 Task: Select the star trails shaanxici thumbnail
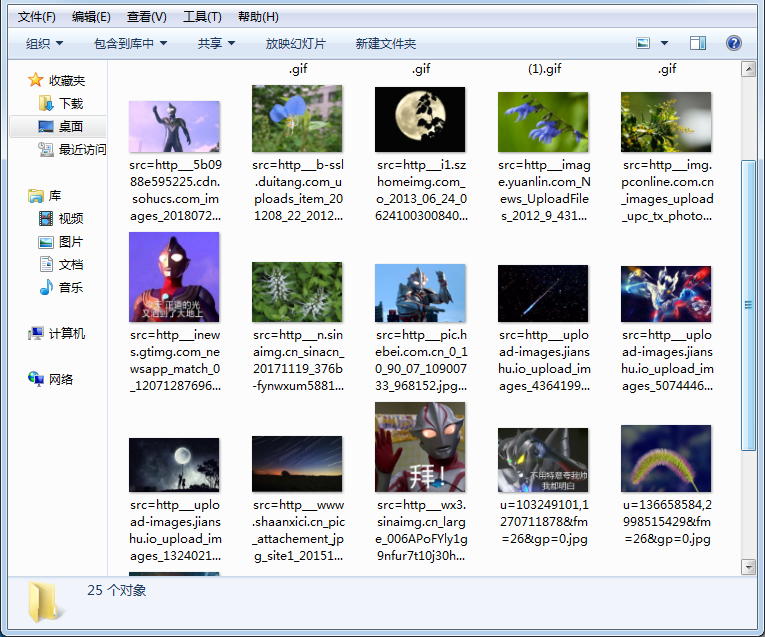[x=297, y=464]
